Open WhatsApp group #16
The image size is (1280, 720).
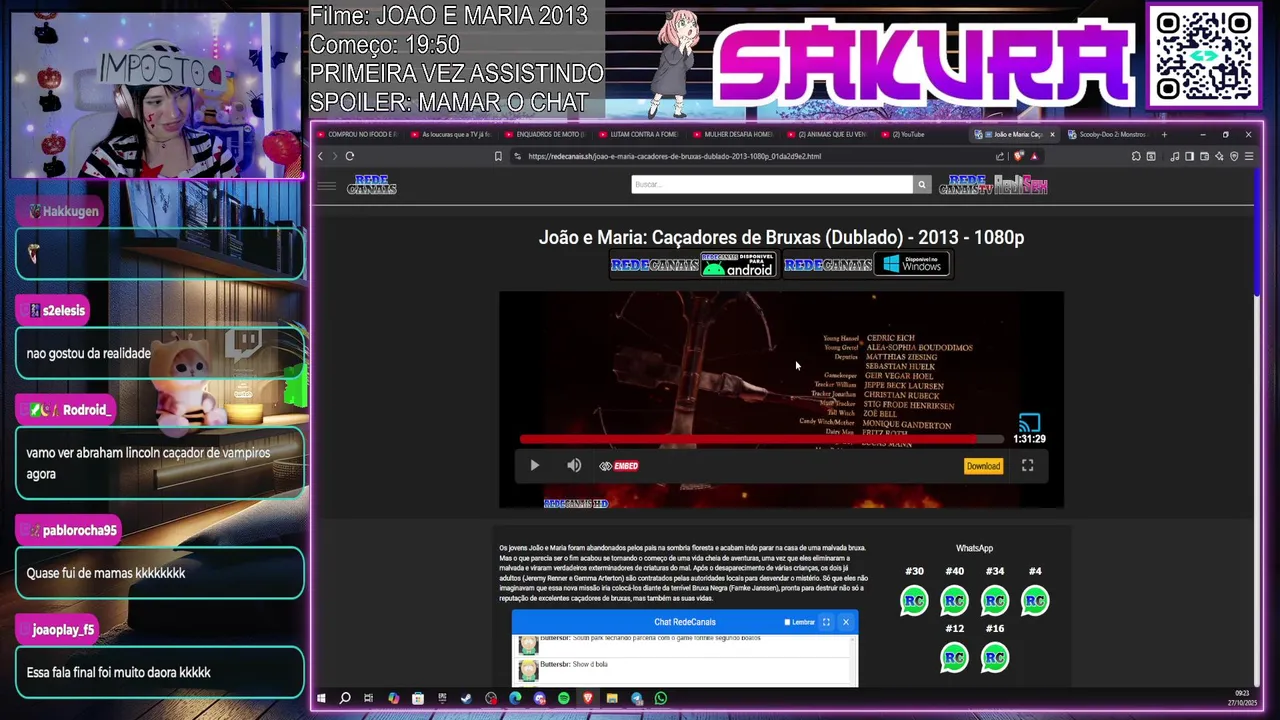tap(994, 657)
